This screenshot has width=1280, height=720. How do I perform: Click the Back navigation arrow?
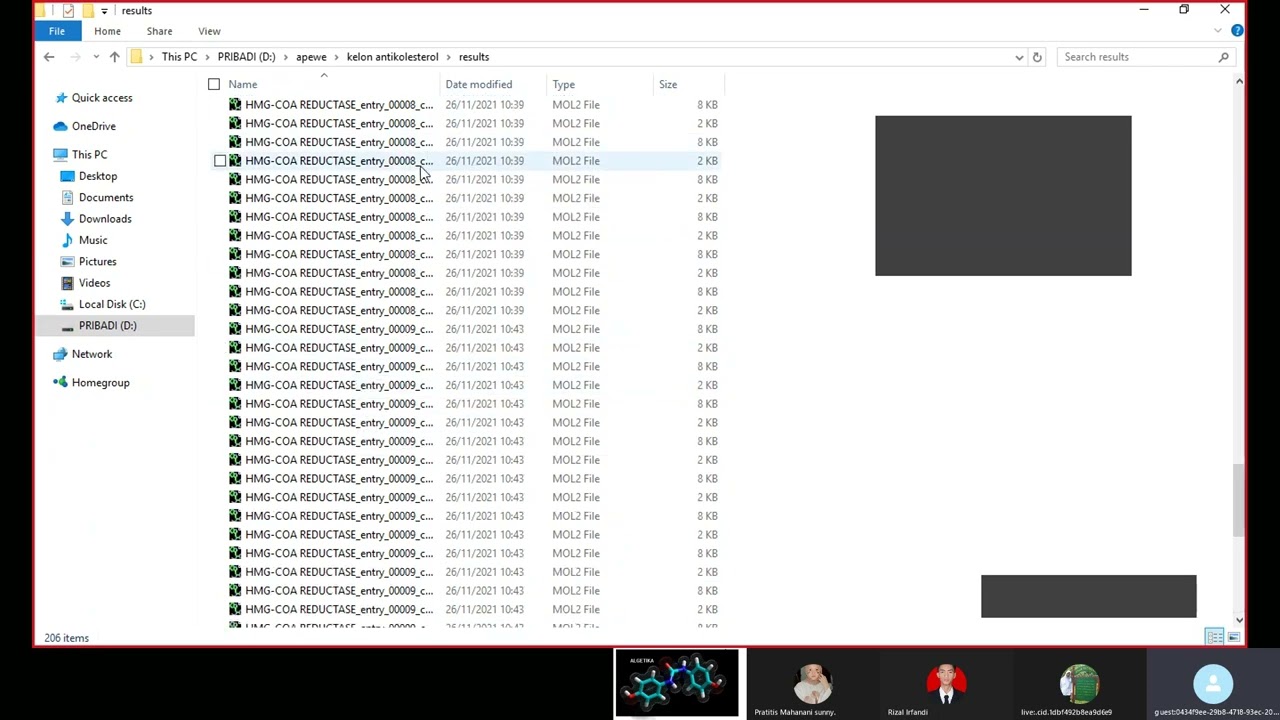pyautogui.click(x=49, y=57)
